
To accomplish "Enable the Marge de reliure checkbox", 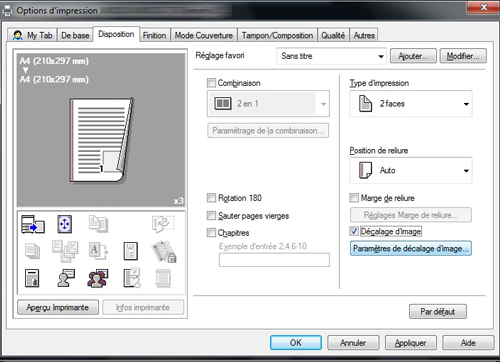I will coord(354,198).
